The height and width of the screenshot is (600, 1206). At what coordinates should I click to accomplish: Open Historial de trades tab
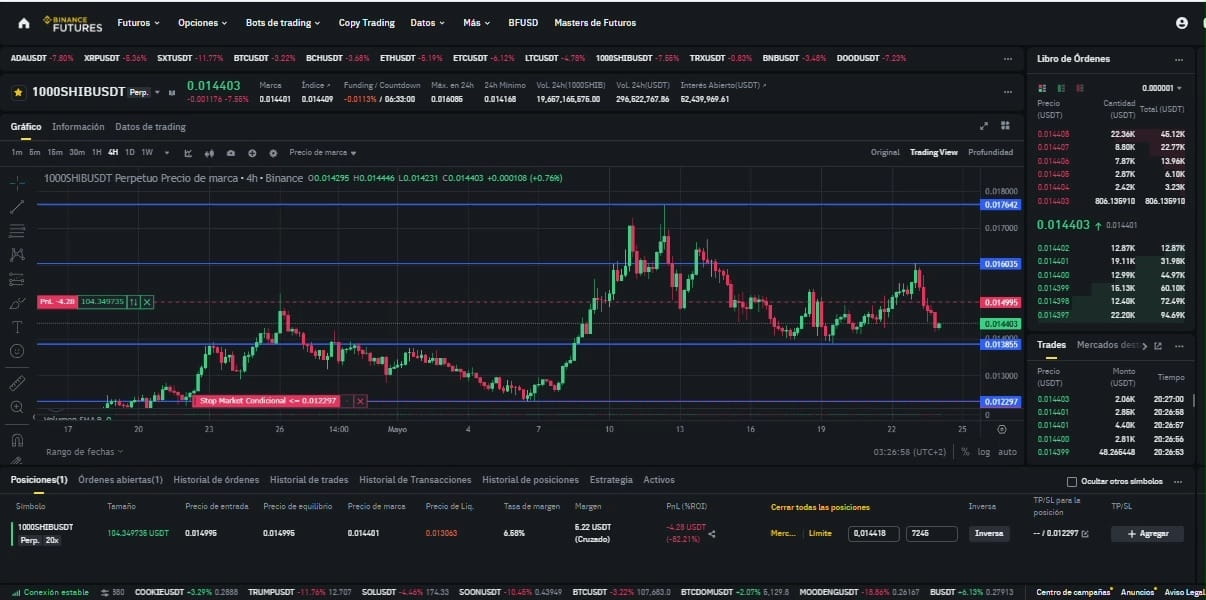tap(309, 480)
